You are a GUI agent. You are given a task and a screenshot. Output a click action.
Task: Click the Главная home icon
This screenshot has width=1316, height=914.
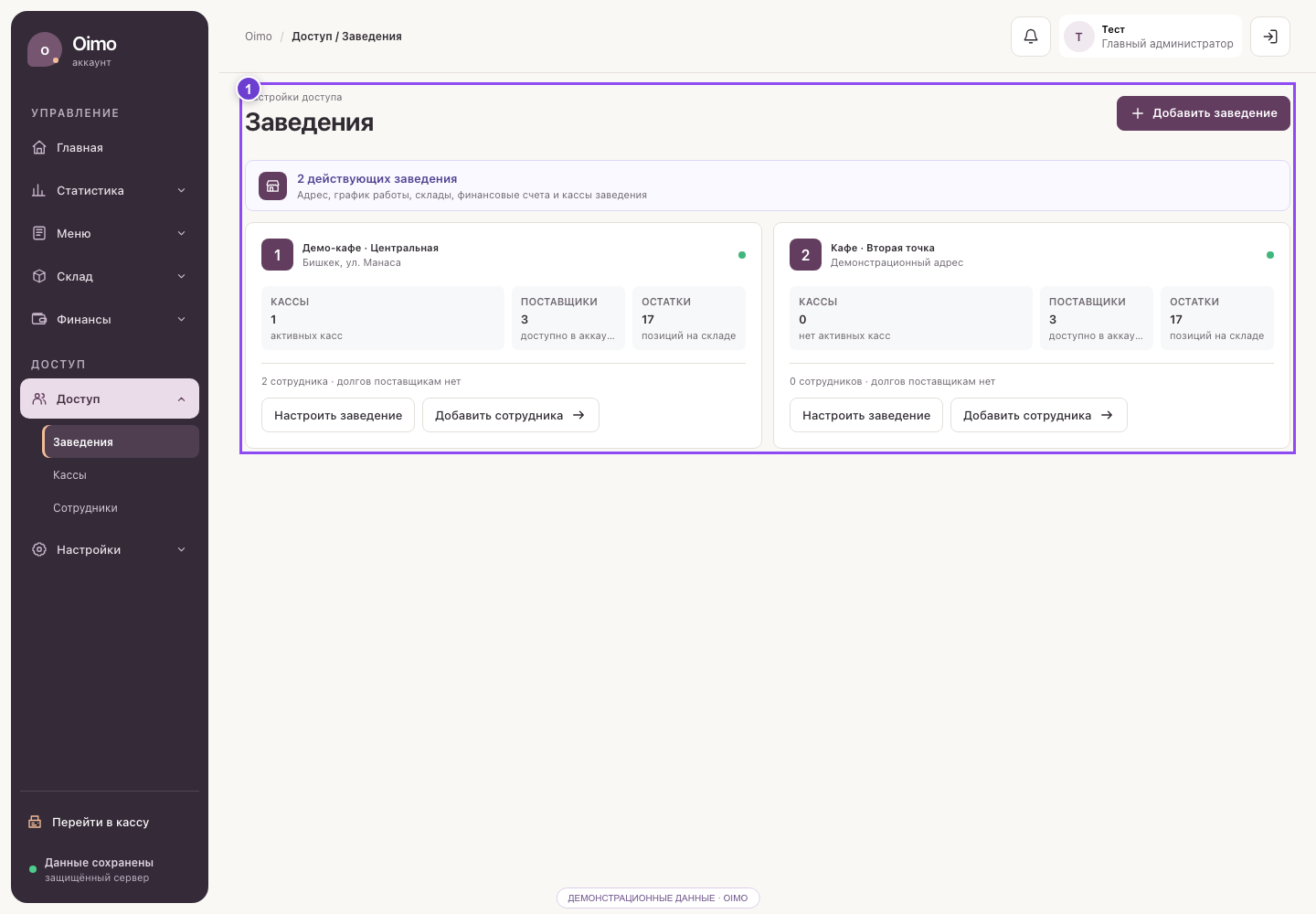[39, 147]
